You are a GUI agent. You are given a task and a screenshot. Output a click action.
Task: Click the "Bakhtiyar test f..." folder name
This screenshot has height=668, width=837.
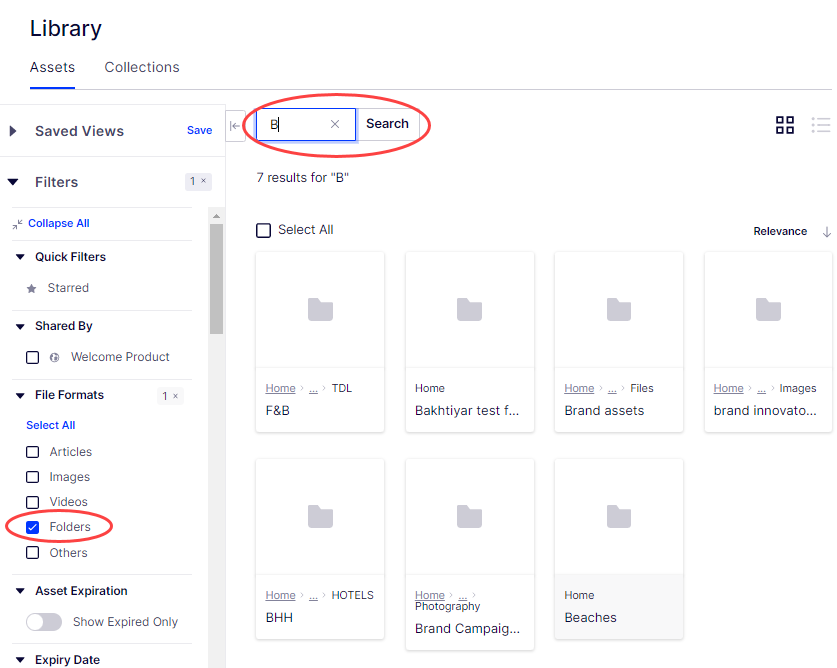point(467,411)
